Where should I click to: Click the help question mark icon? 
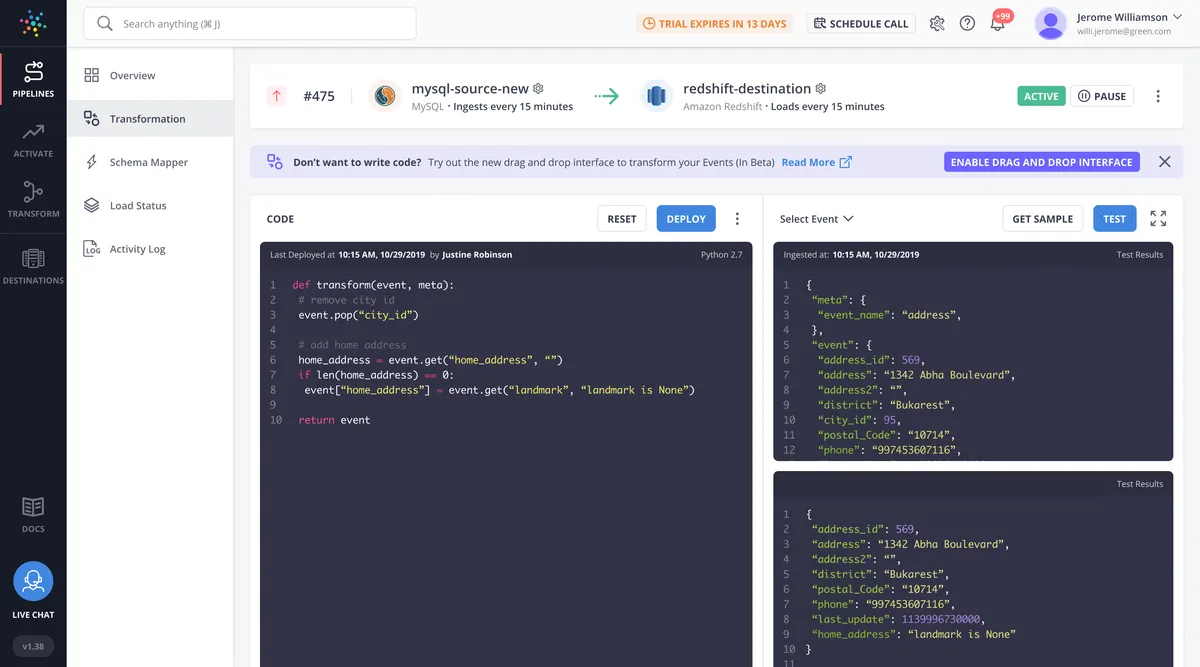coord(967,24)
